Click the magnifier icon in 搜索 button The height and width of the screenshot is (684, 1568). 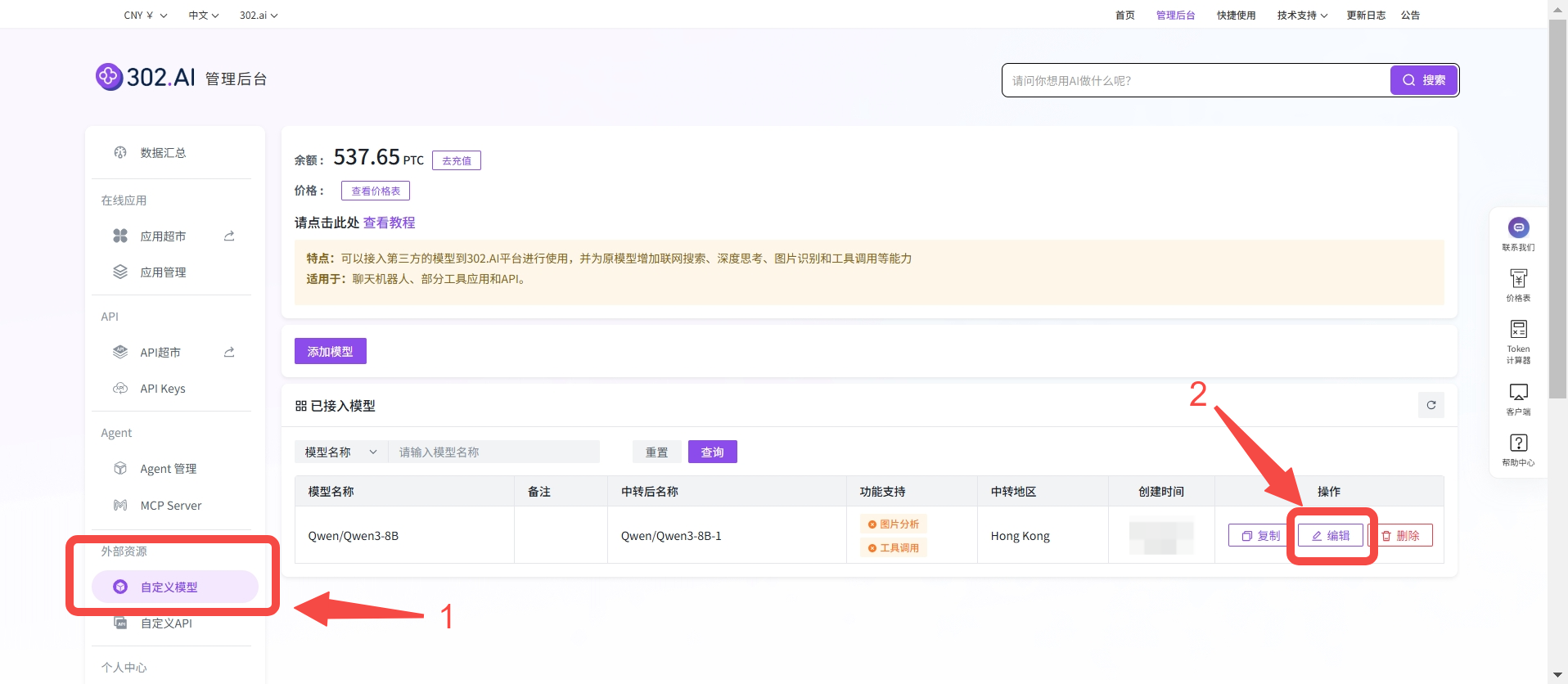click(1409, 80)
